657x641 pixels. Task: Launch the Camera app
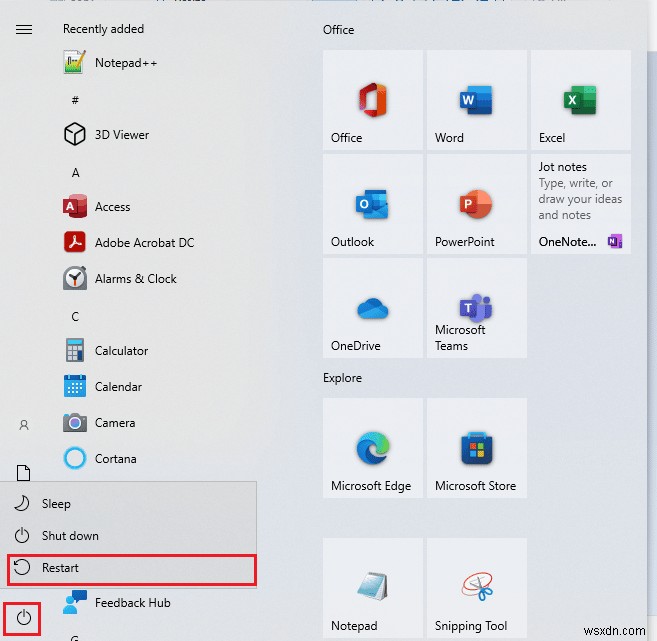click(x=99, y=422)
